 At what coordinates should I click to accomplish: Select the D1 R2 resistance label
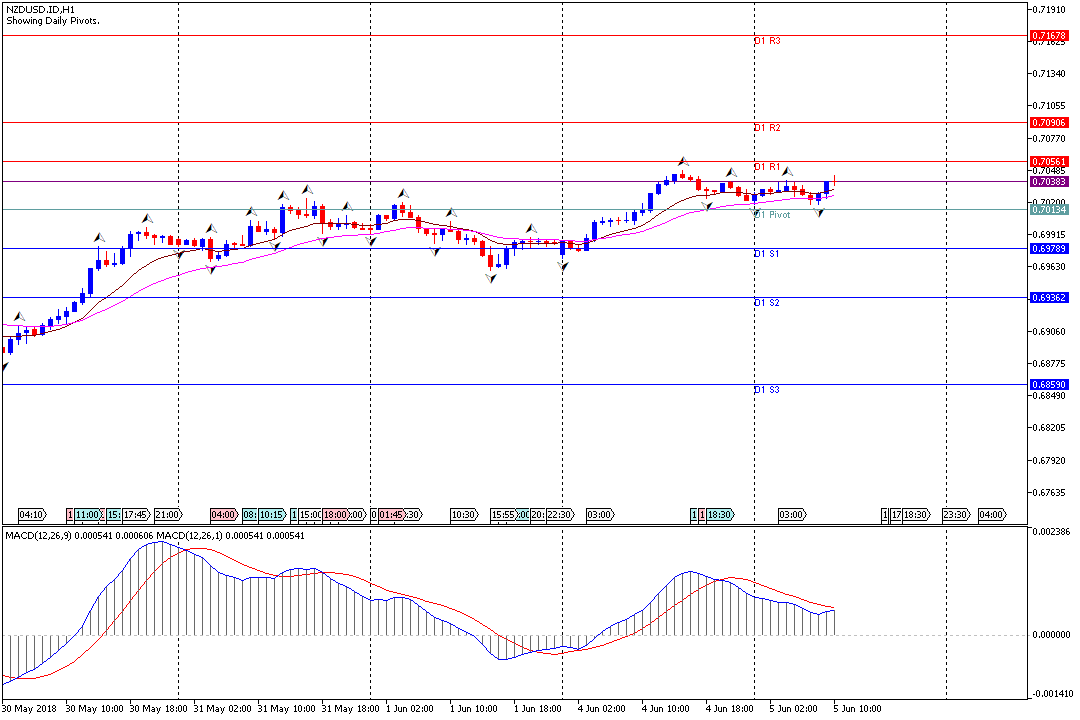click(767, 128)
